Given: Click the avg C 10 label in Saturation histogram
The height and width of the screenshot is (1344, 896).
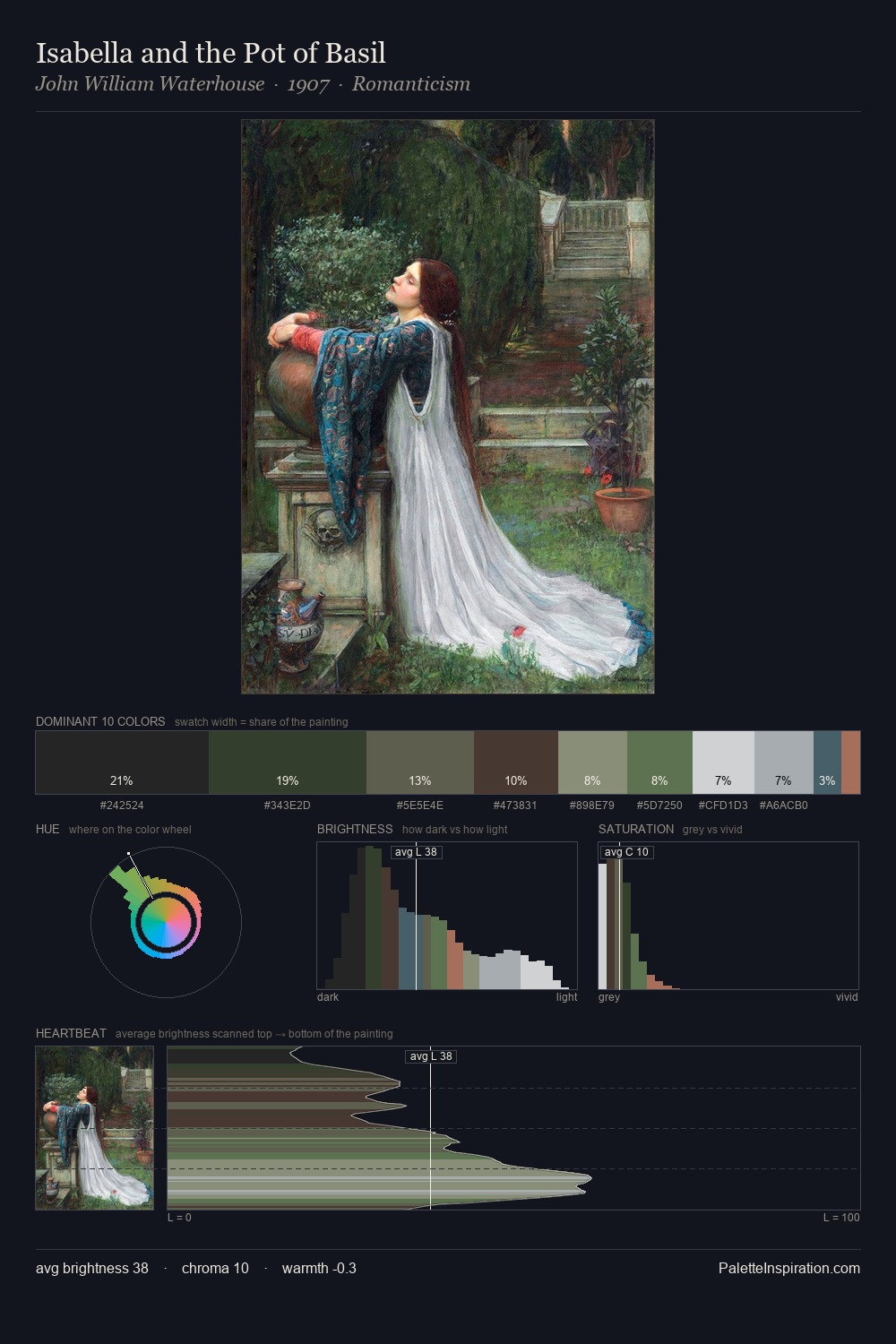Looking at the screenshot, I should [x=626, y=852].
